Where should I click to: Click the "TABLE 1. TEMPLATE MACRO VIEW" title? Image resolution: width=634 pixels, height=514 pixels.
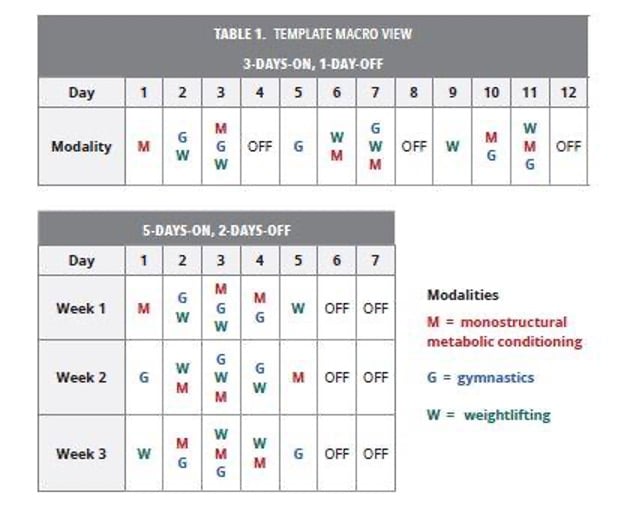tap(312, 34)
